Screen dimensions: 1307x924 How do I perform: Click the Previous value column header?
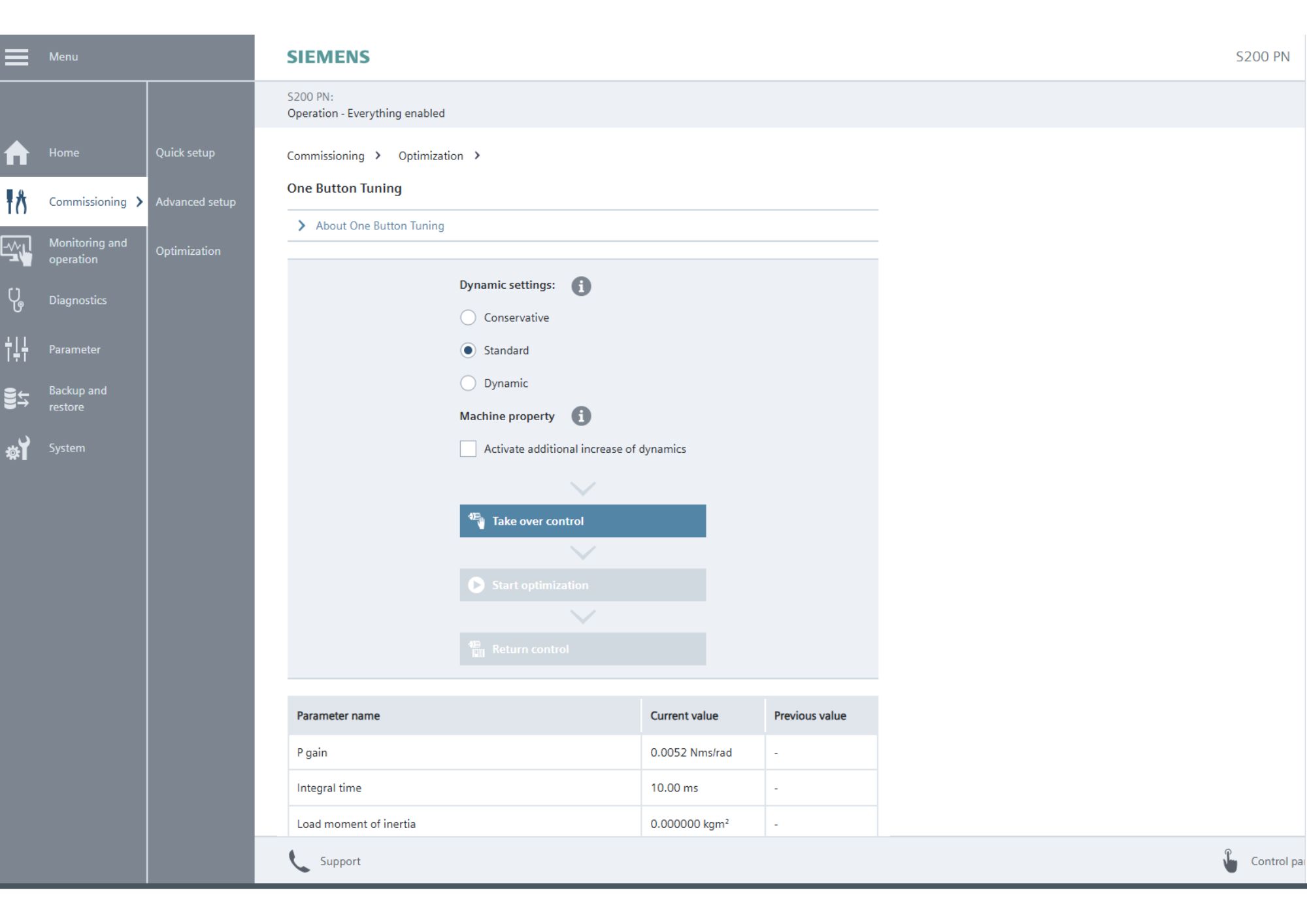[x=821, y=716]
